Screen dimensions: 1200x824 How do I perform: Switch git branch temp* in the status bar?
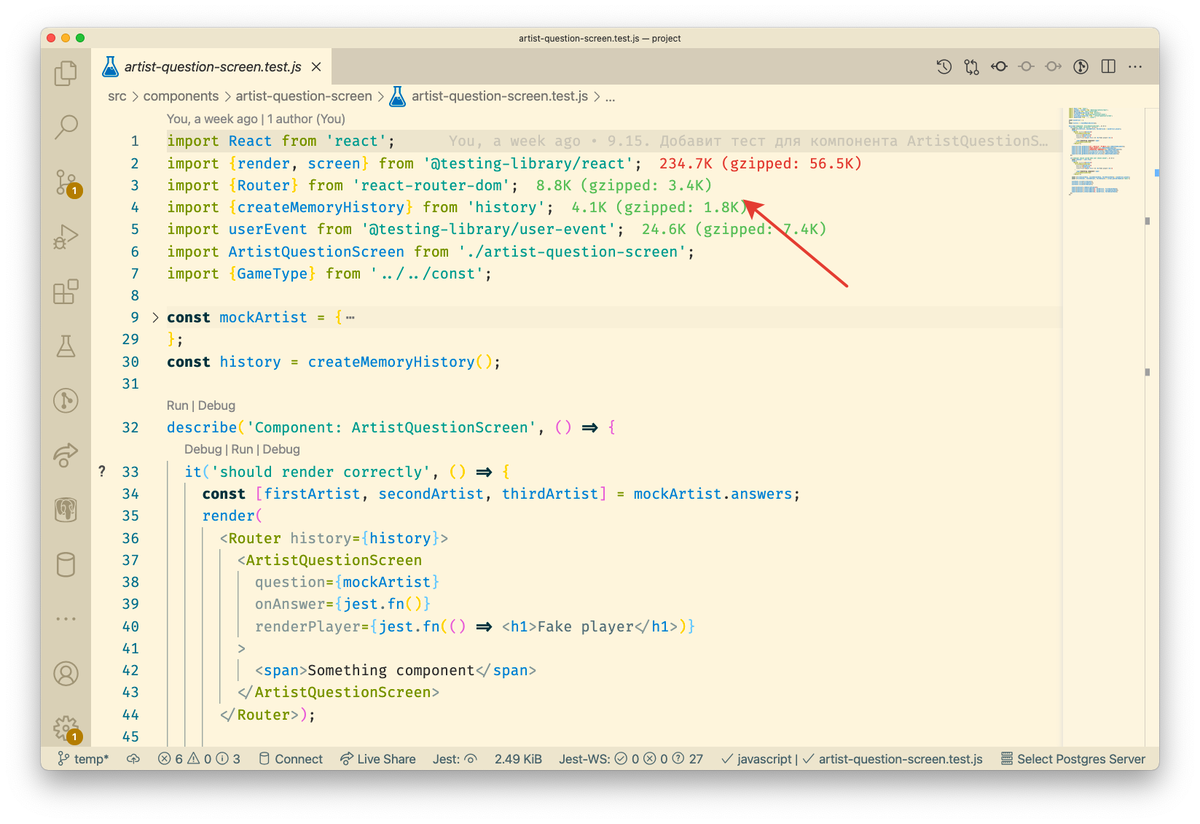pyautogui.click(x=84, y=759)
